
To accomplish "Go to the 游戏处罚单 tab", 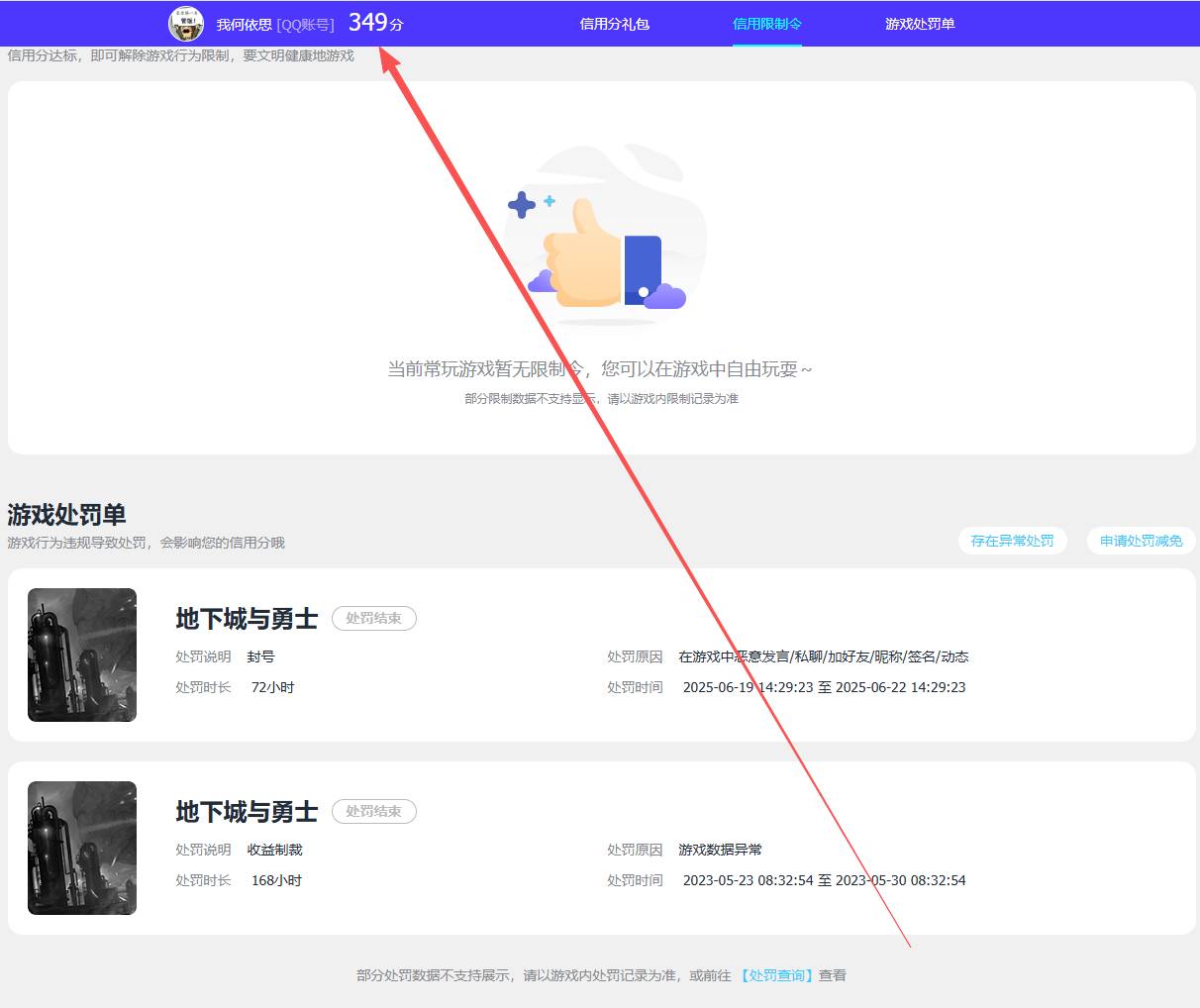I will pyautogui.click(x=920, y=24).
